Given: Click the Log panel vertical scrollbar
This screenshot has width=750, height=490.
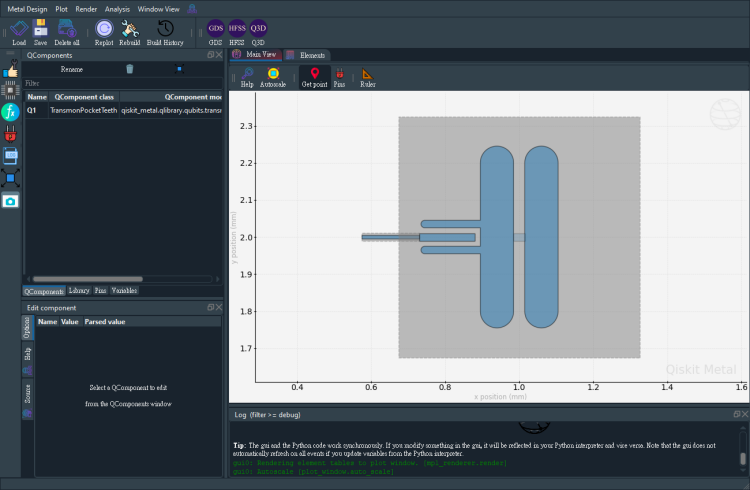Looking at the screenshot, I should [x=743, y=458].
